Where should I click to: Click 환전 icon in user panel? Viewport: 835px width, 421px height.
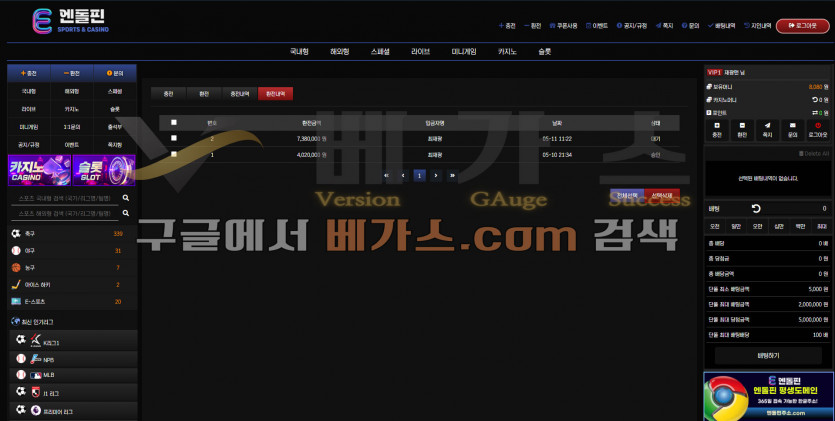click(742, 130)
